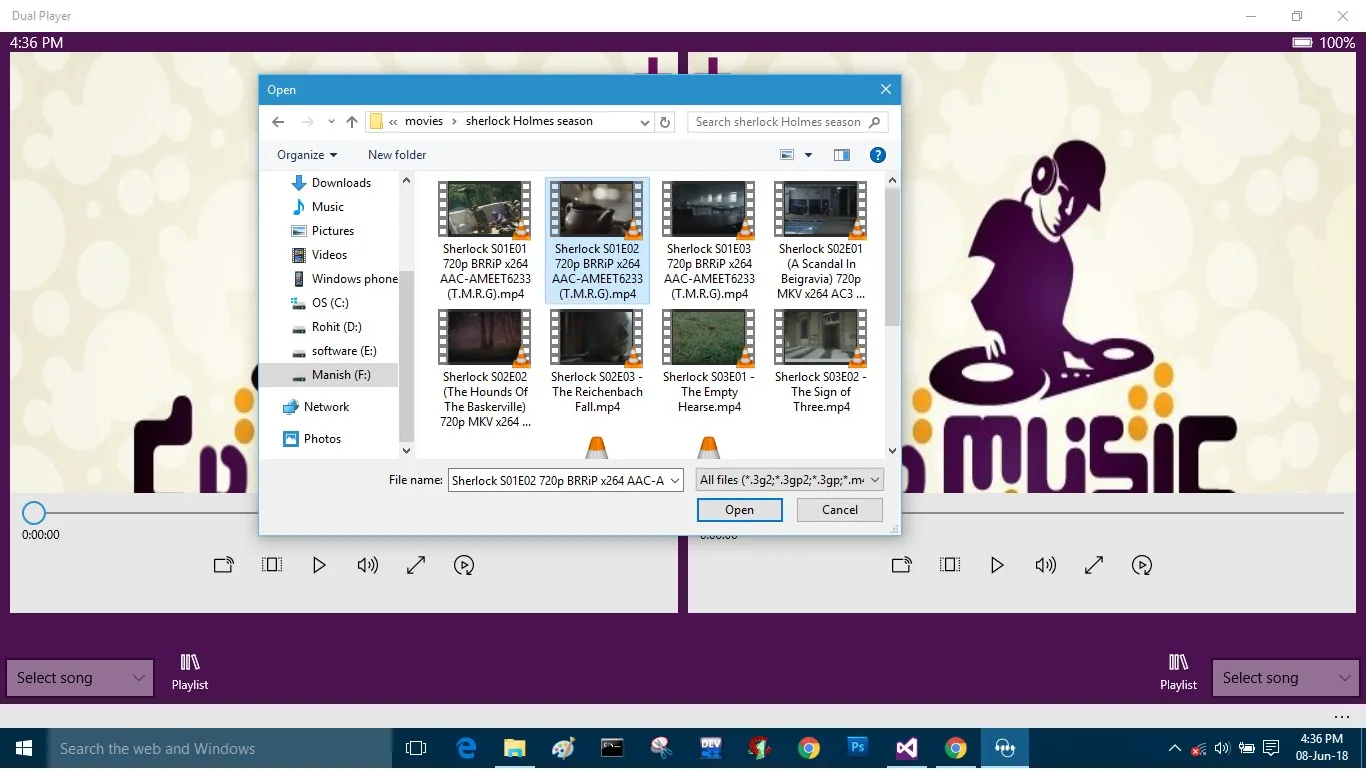The image size is (1366, 769).
Task: Open Visual Studio from the taskbar
Action: tap(906, 748)
